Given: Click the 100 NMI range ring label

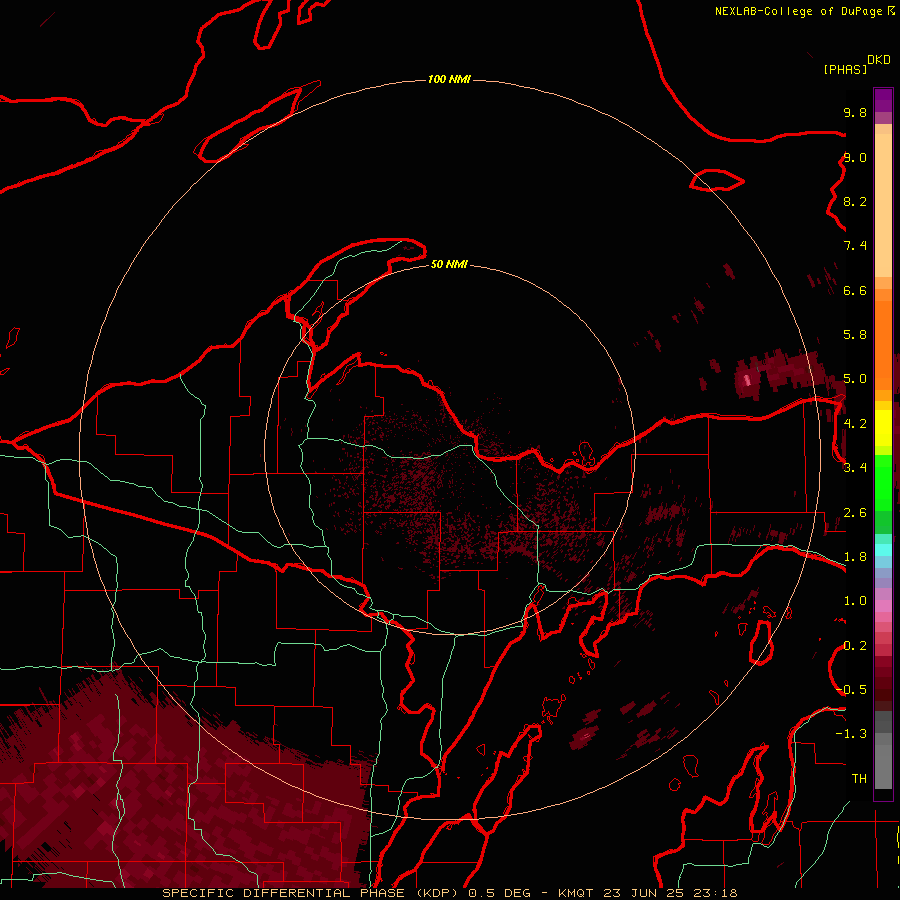Looking at the screenshot, I should pos(449,79).
